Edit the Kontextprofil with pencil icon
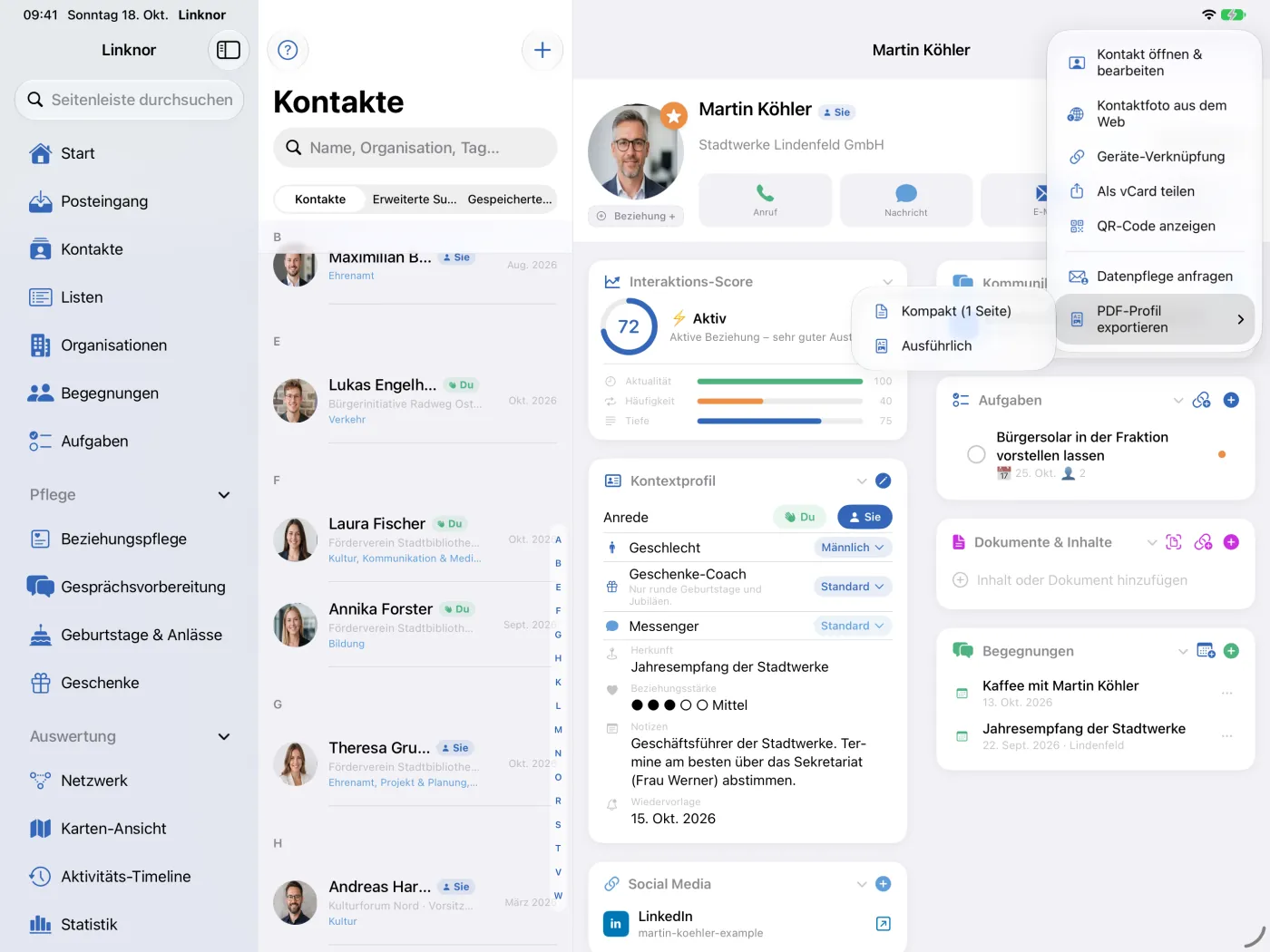Viewport: 1270px width, 952px height. 884,481
